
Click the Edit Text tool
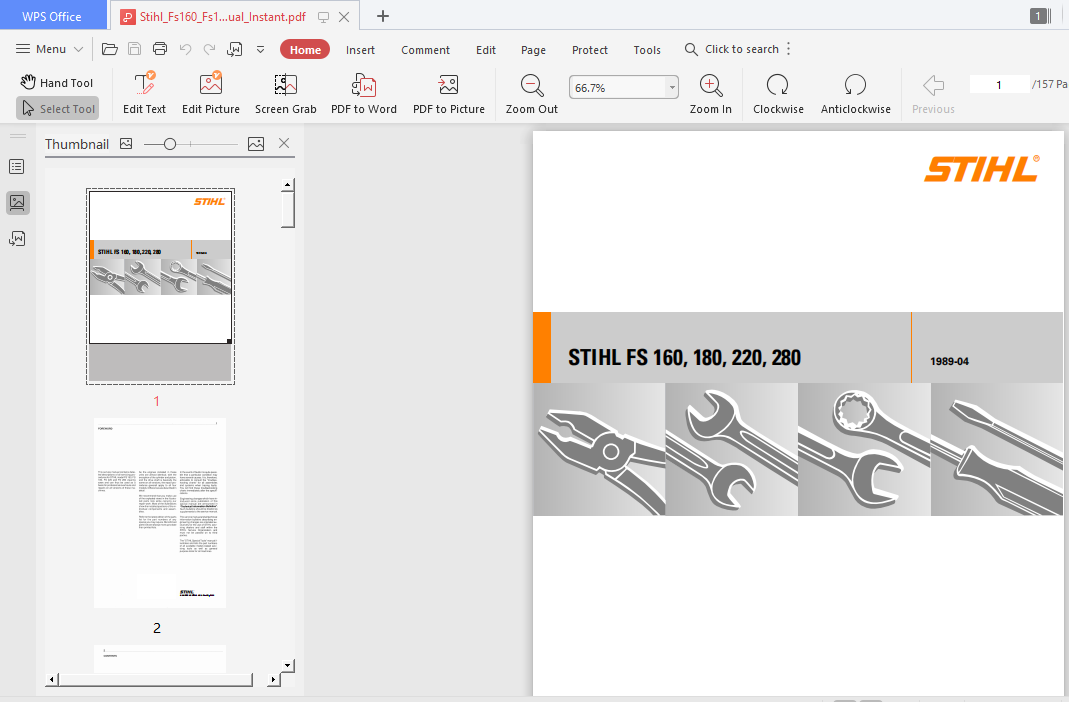tap(145, 93)
